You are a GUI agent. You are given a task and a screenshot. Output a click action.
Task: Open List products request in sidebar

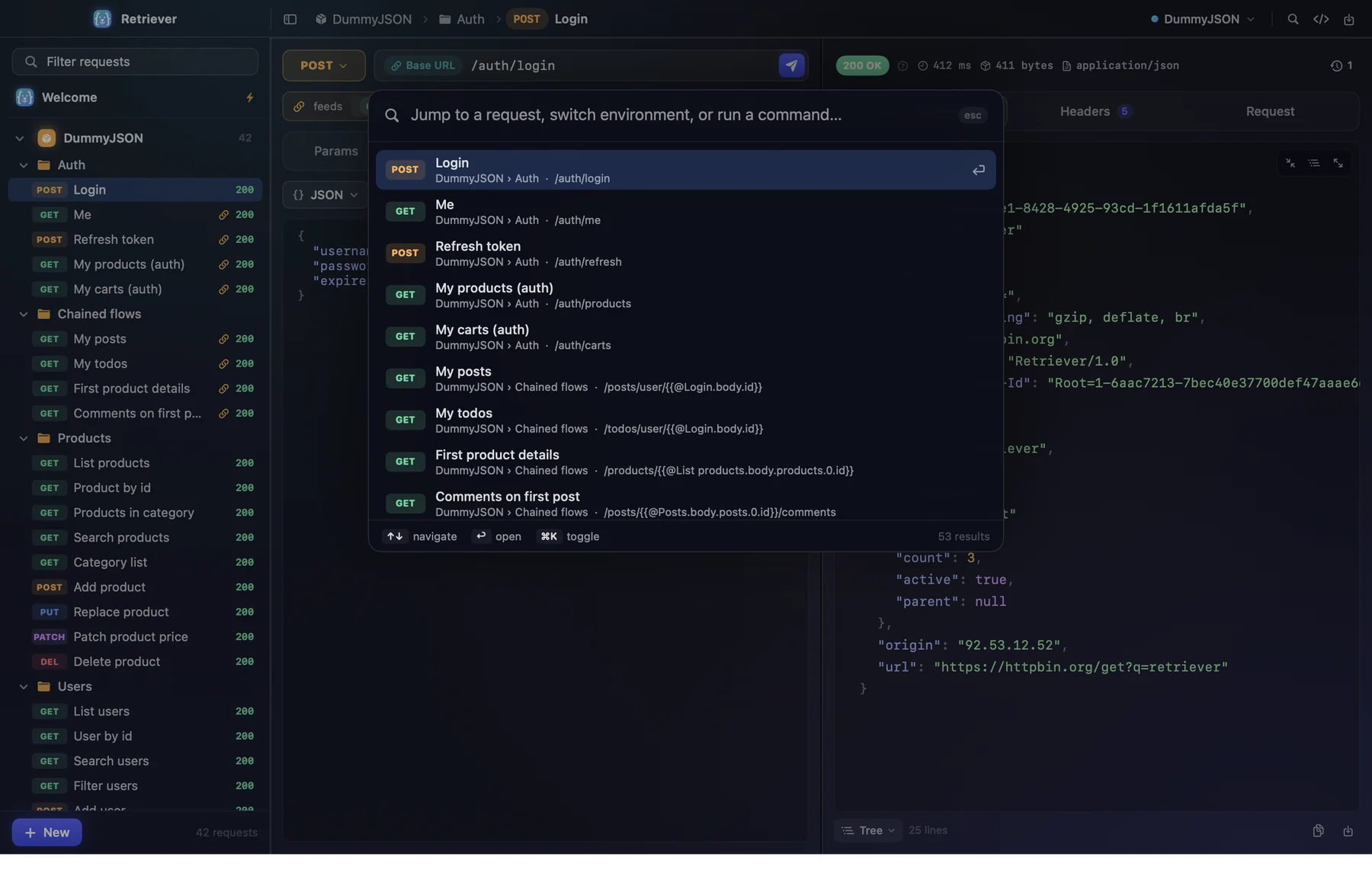(x=135, y=463)
